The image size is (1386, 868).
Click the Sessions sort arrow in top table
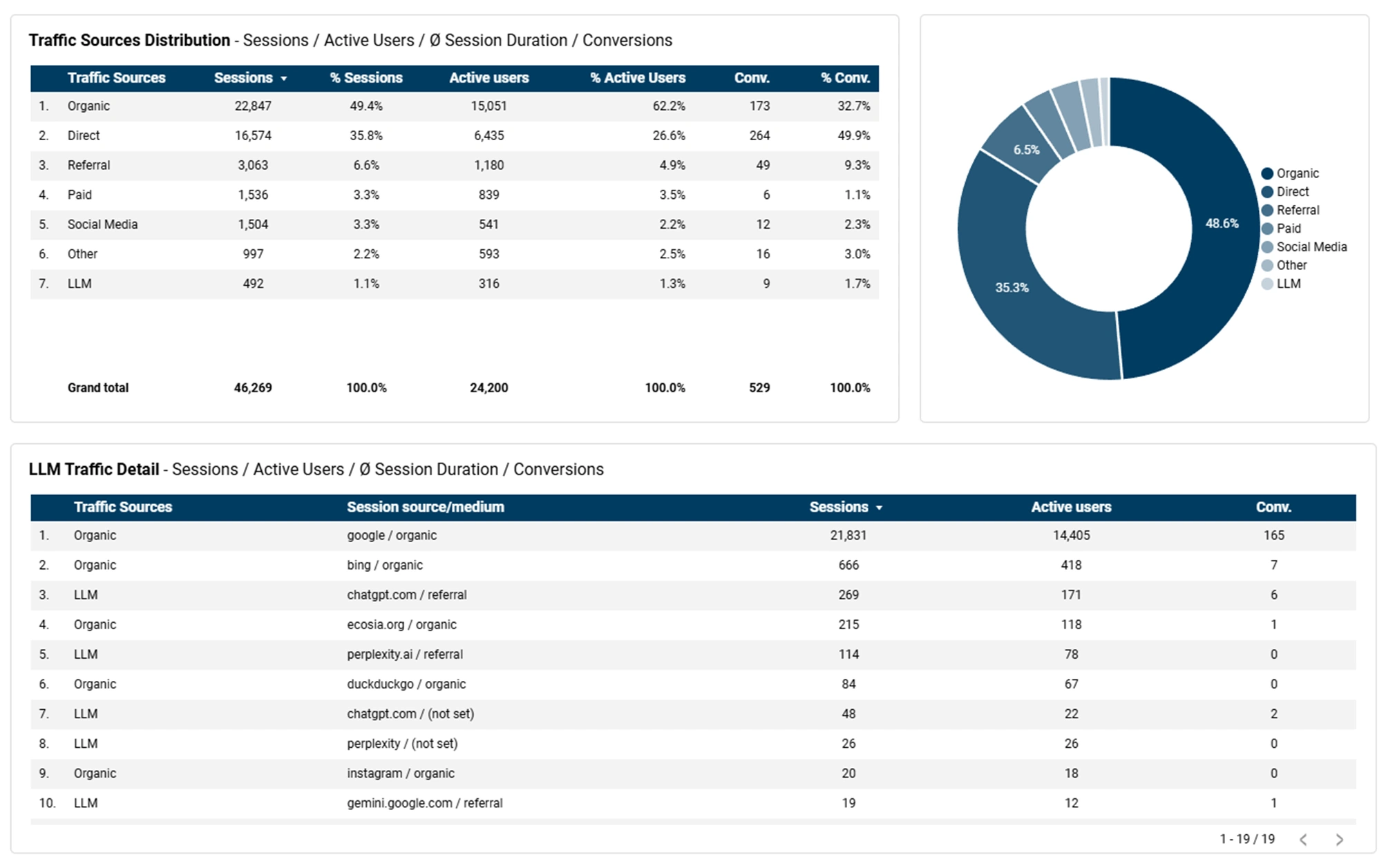pos(284,79)
